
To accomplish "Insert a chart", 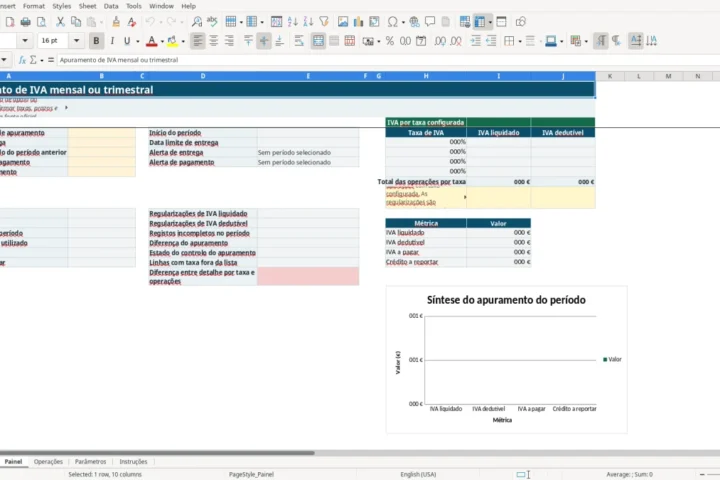I will click(359, 22).
